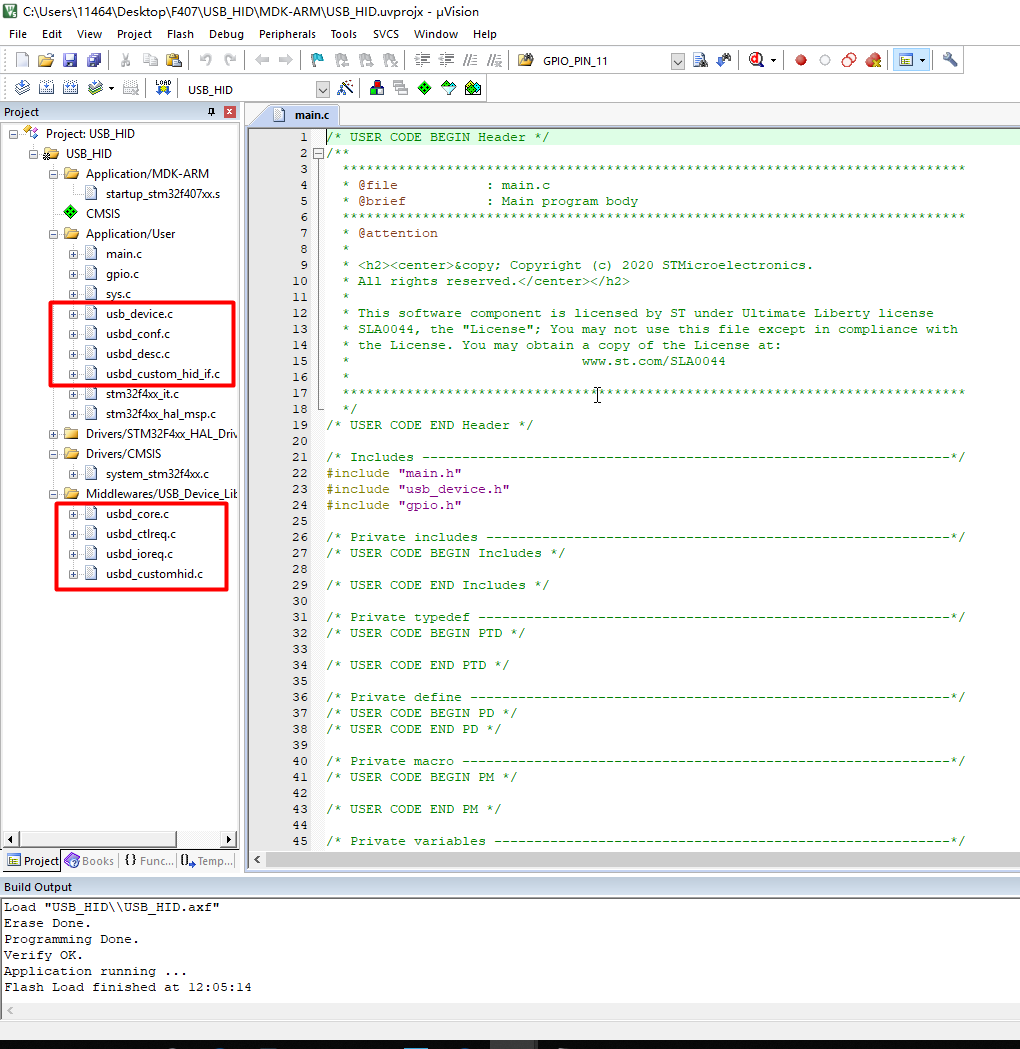Rebuild all target files
Screen dimensions: 1020x1049
click(x=70, y=87)
